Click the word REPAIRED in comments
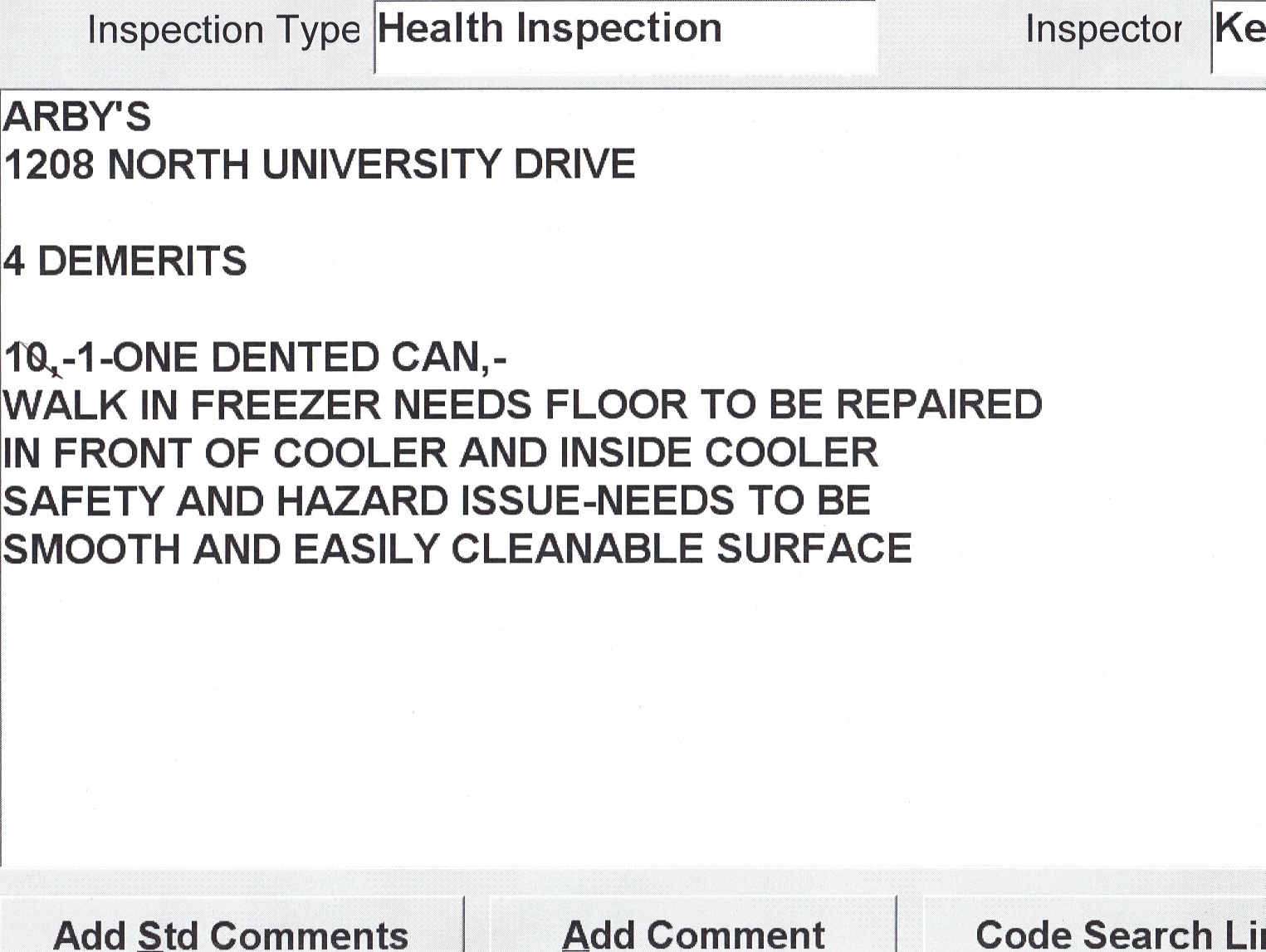Viewport: 1266px width, 952px height. (x=938, y=406)
